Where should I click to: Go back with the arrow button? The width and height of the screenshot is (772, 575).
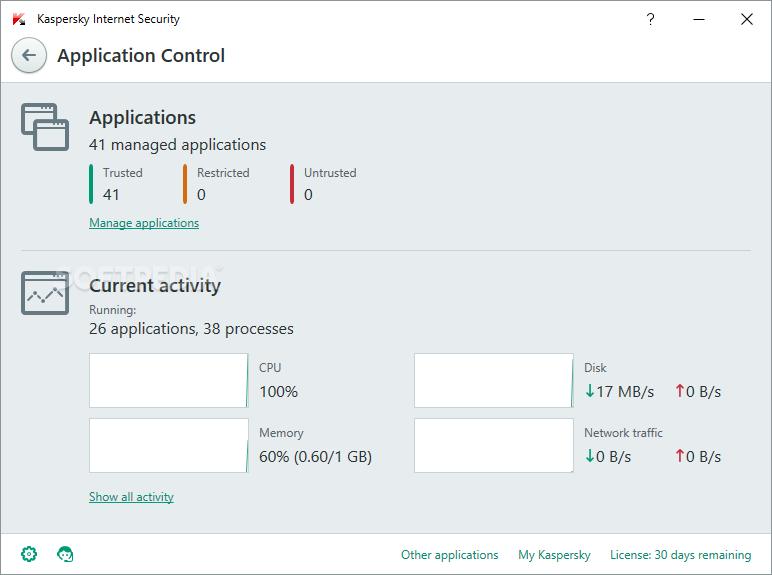tap(29, 55)
